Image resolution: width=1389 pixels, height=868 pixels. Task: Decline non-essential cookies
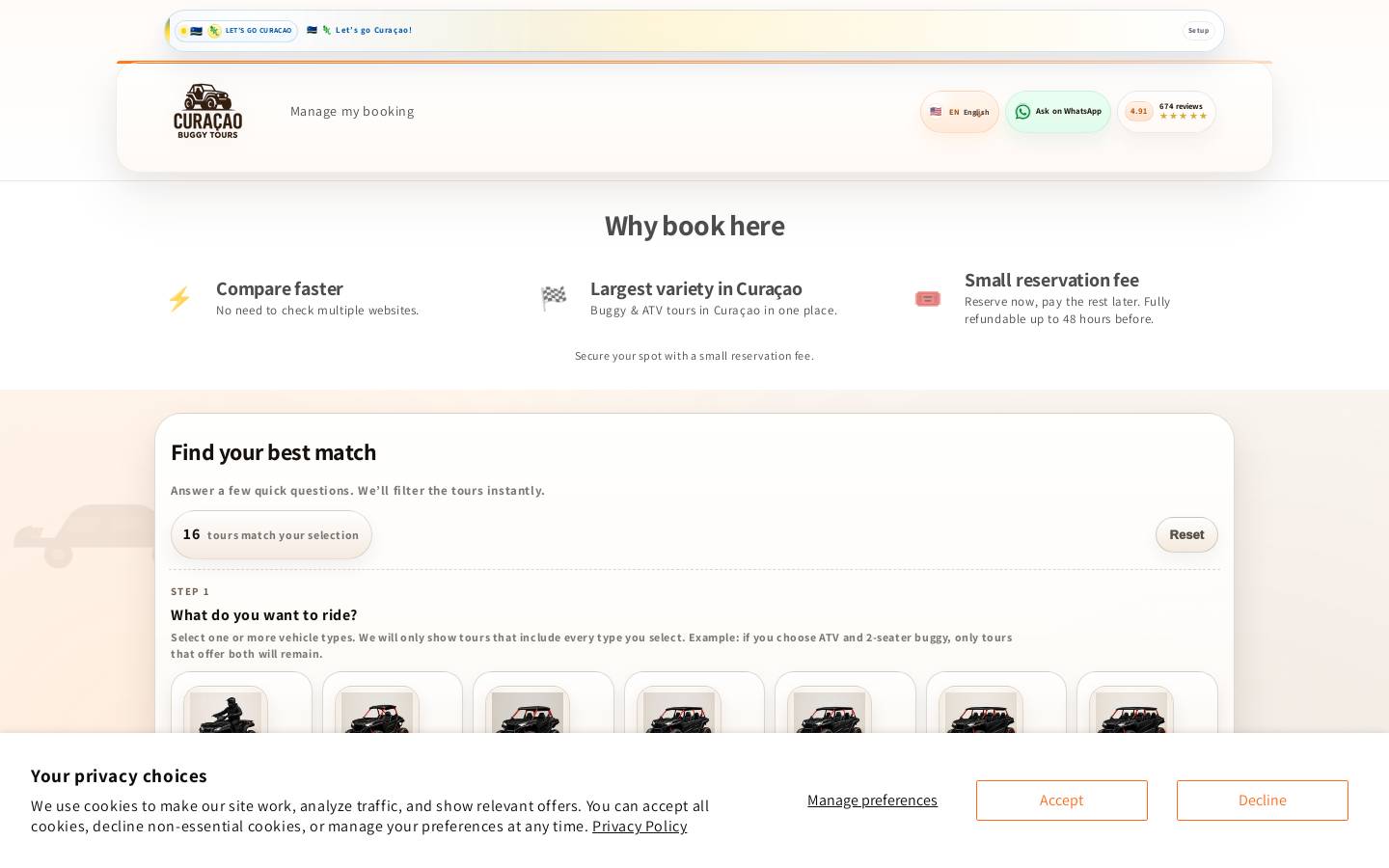point(1262,800)
